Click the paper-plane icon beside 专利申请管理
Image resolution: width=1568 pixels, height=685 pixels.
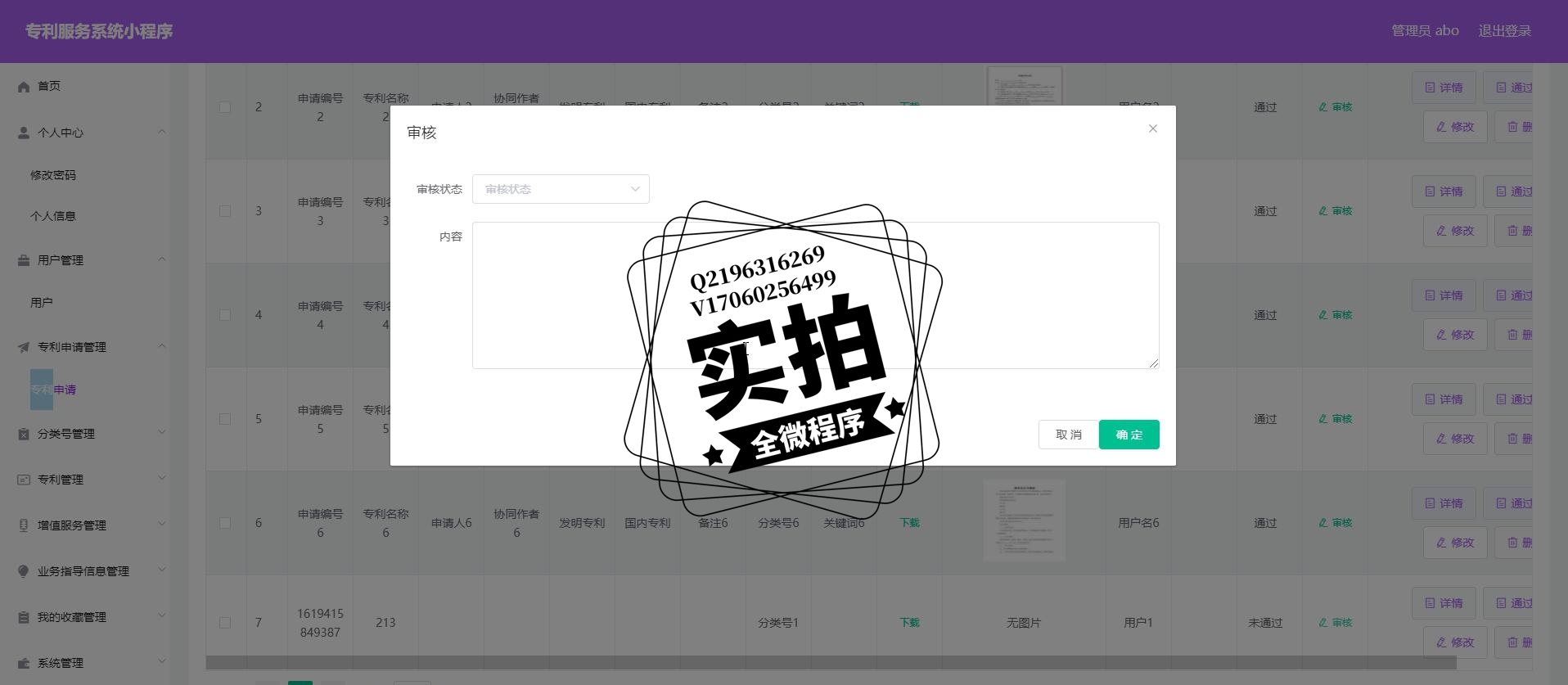pyautogui.click(x=24, y=347)
